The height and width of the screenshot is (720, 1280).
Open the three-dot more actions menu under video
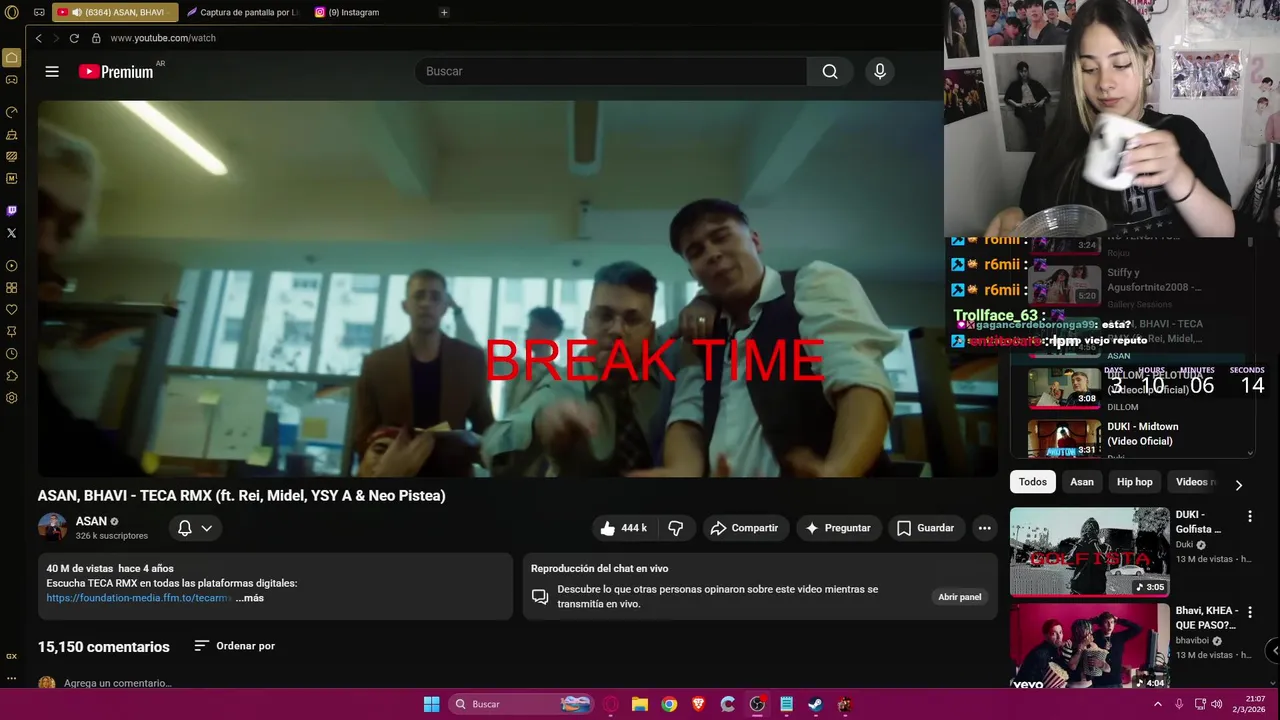[x=985, y=528]
